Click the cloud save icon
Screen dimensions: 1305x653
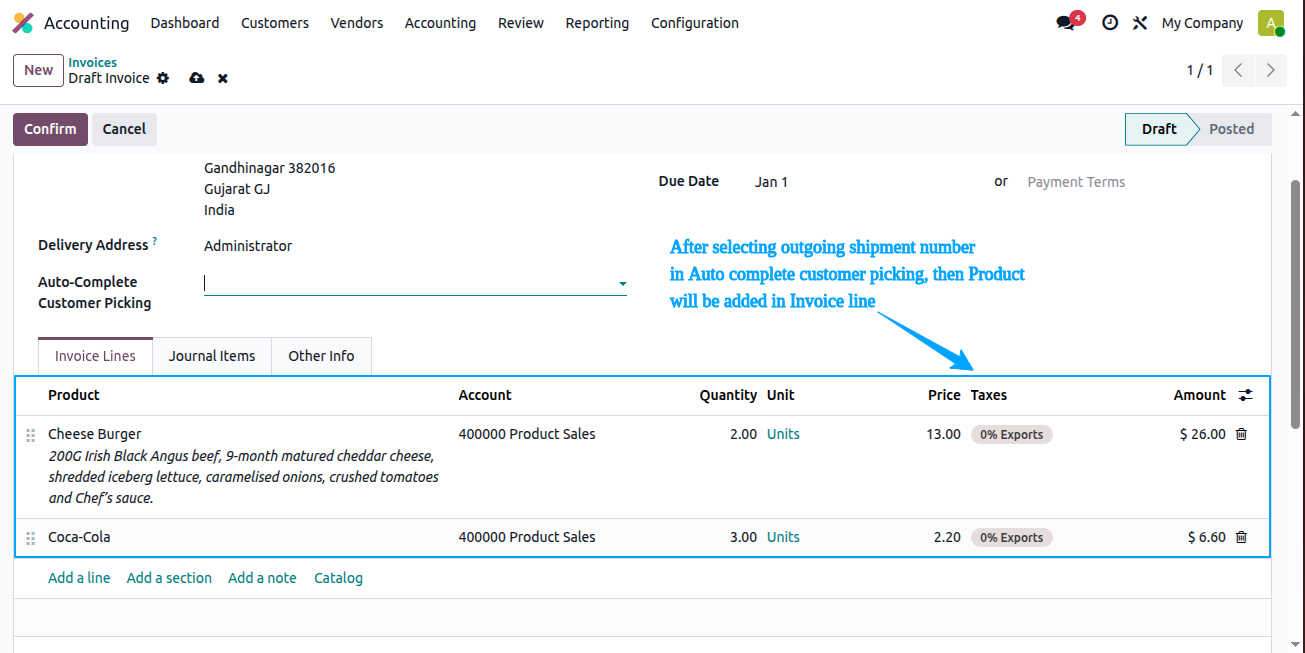[197, 78]
